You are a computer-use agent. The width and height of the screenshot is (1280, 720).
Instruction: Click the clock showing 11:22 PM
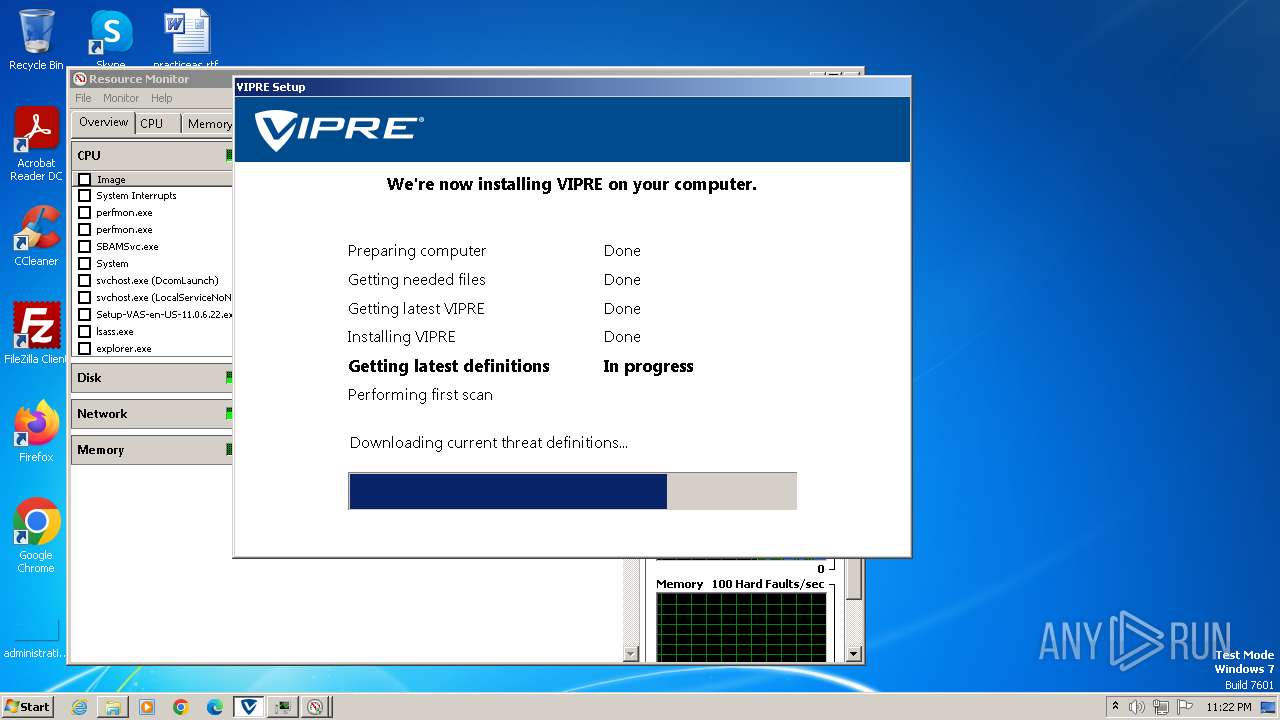pos(1229,707)
